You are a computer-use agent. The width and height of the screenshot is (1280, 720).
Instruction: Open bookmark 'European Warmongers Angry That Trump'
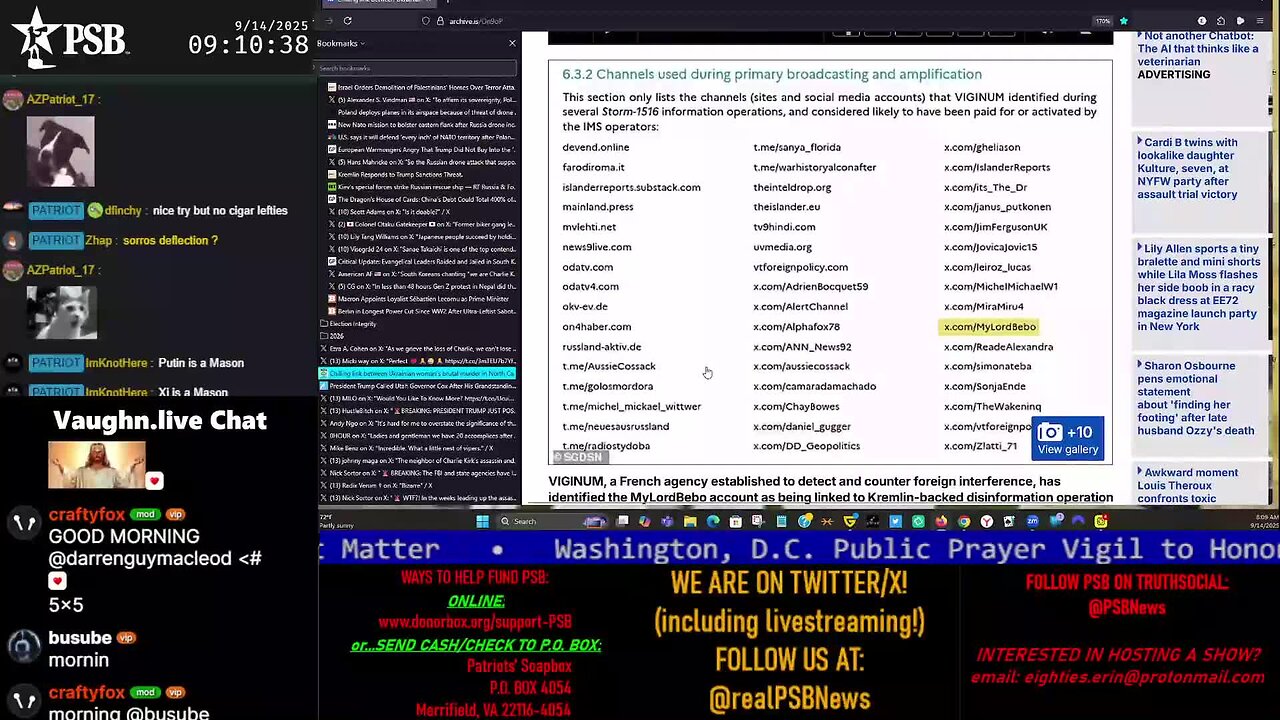coord(420,149)
